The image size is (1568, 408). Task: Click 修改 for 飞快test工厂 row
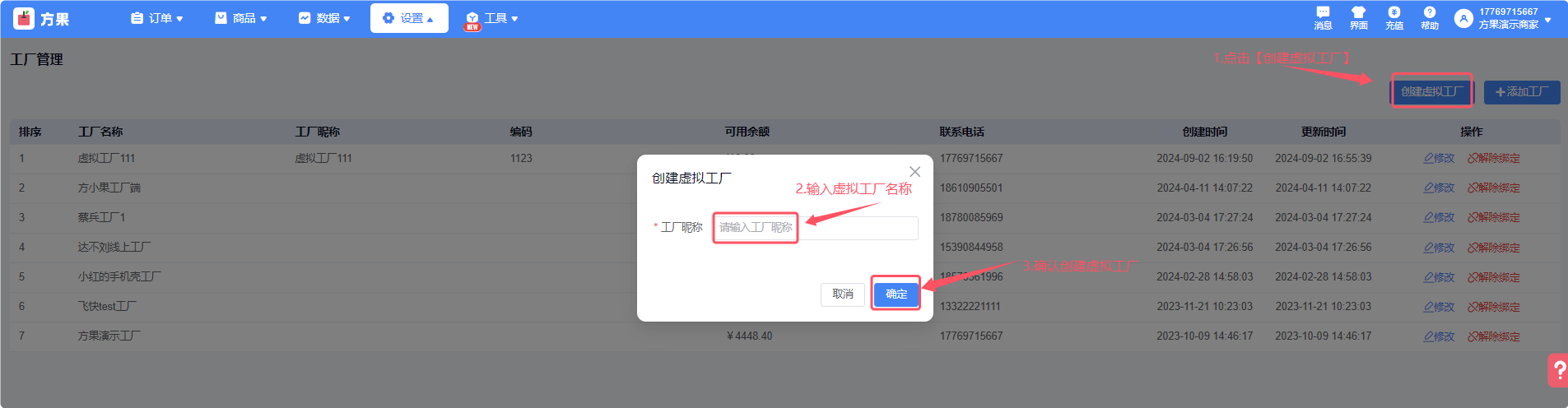coord(1439,307)
